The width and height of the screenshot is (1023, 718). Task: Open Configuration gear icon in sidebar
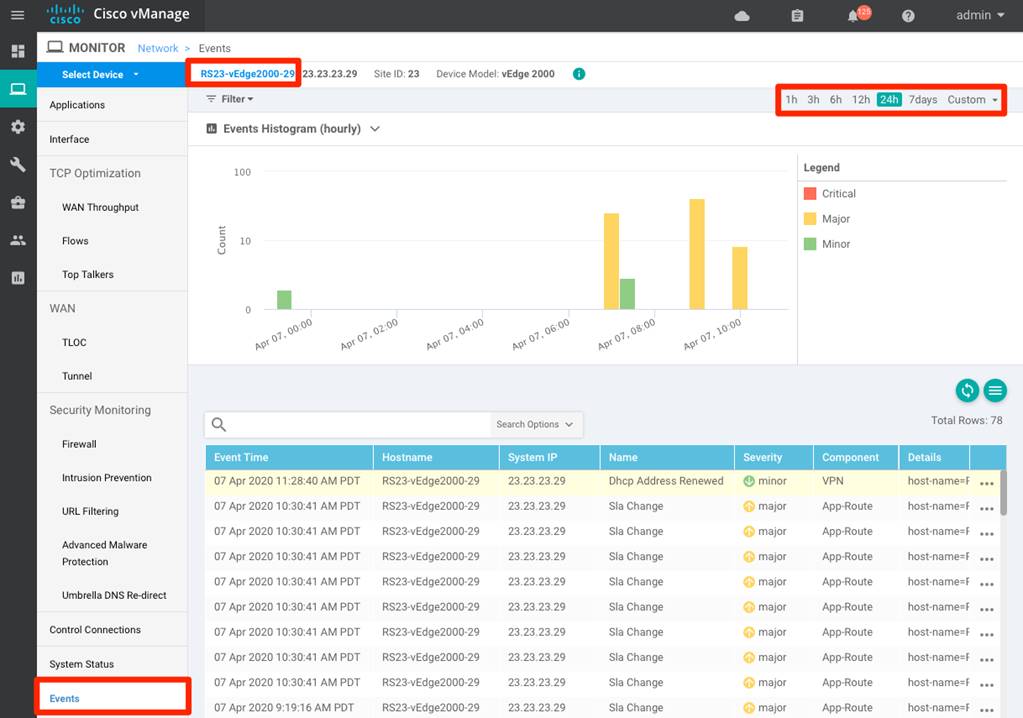click(17, 127)
